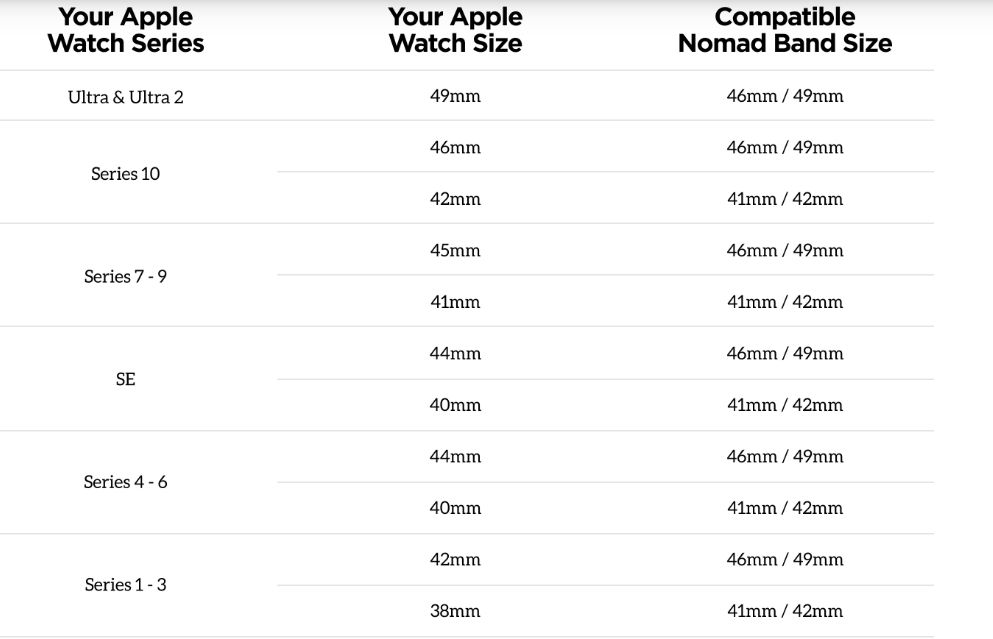The width and height of the screenshot is (993, 639).
Task: Click the "Compatible Nomad Band Size" column header
Action: [785, 30]
